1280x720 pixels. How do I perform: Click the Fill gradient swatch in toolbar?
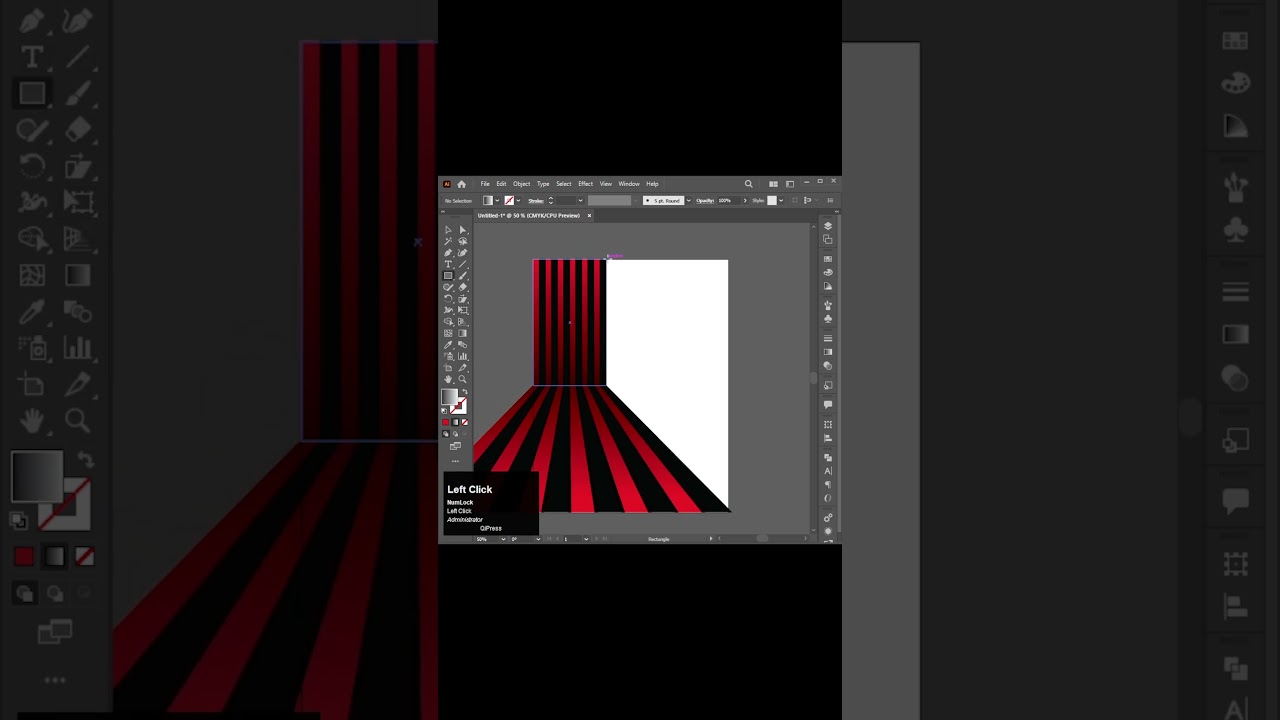pos(449,396)
